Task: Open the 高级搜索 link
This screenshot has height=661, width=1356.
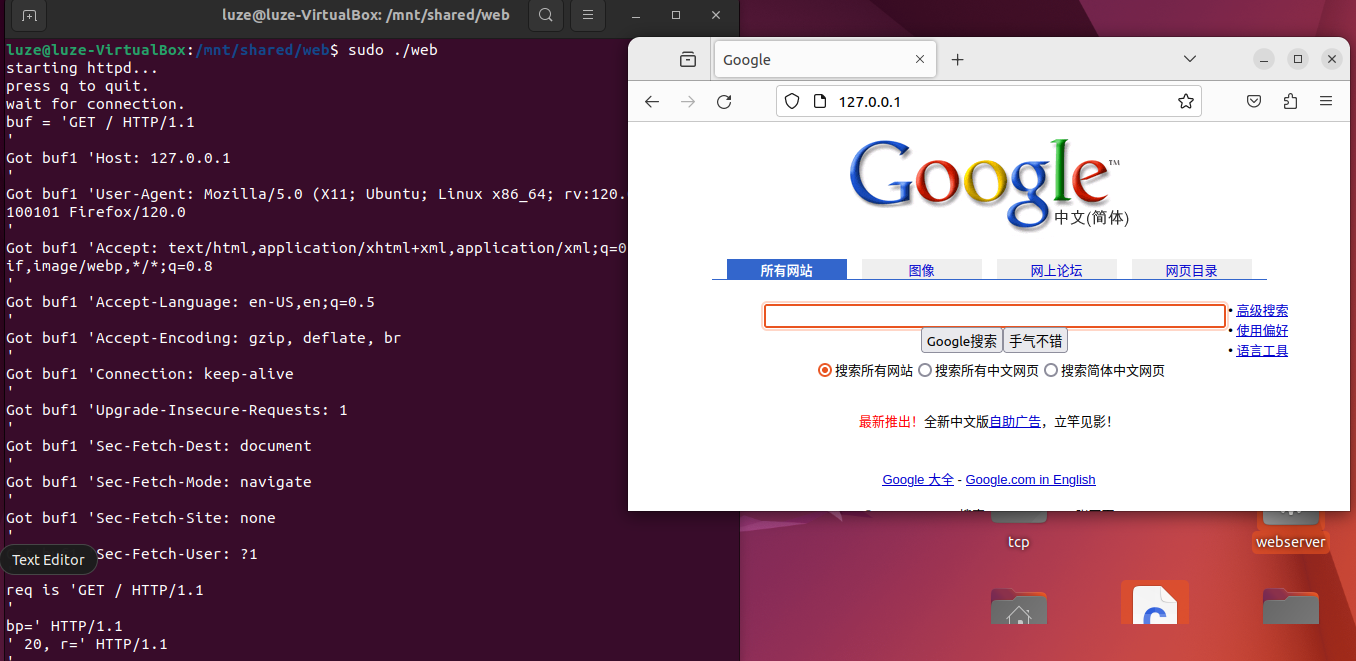Action: click(x=1262, y=311)
